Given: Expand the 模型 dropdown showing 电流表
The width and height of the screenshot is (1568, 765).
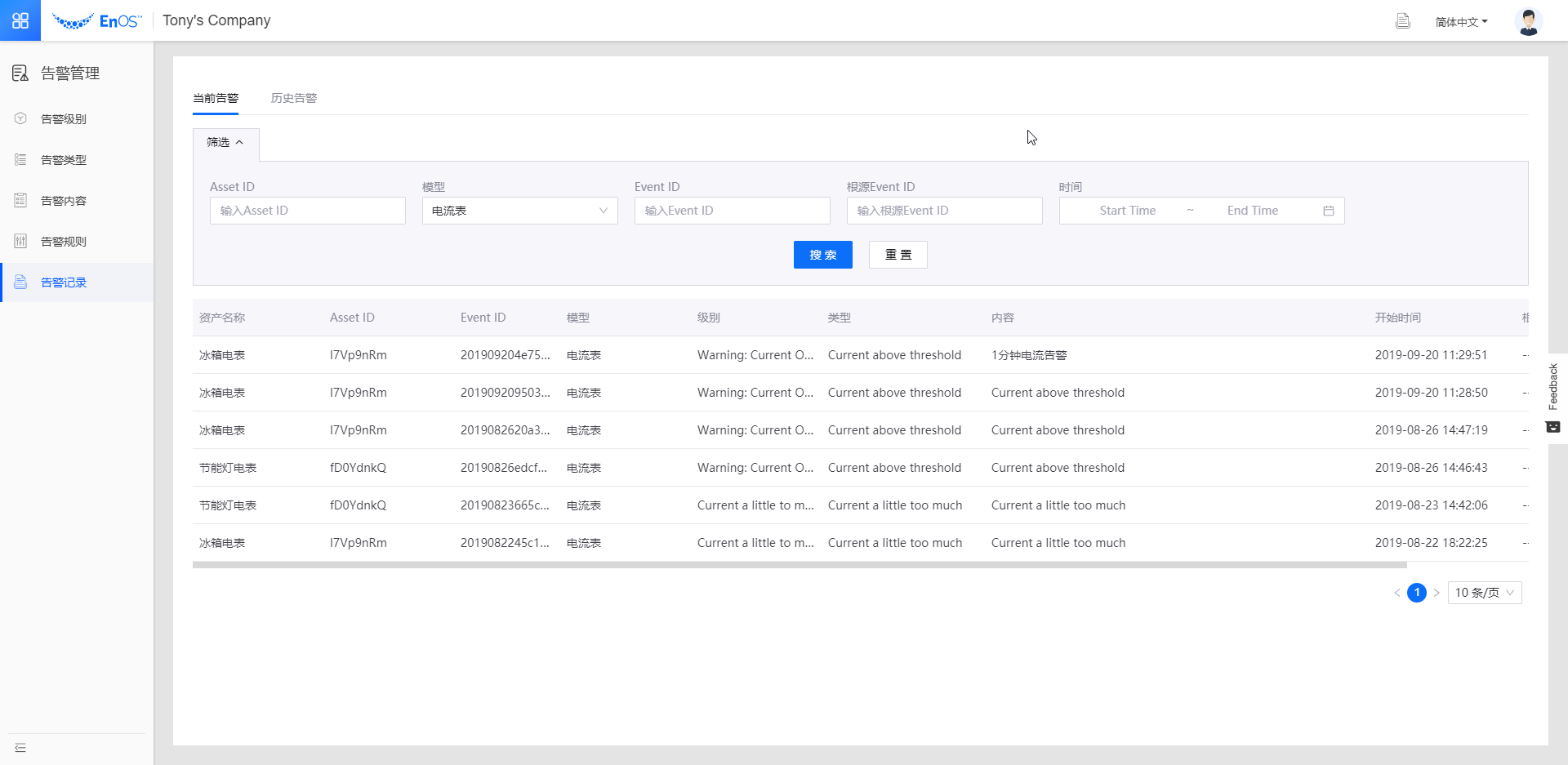Looking at the screenshot, I should tap(519, 211).
